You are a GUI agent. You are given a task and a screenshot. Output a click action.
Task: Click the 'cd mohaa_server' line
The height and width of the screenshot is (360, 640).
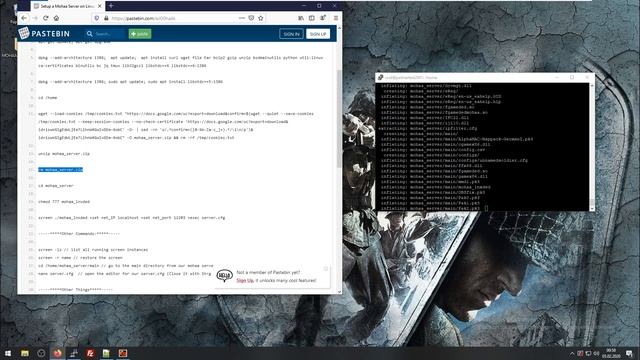pos(56,185)
